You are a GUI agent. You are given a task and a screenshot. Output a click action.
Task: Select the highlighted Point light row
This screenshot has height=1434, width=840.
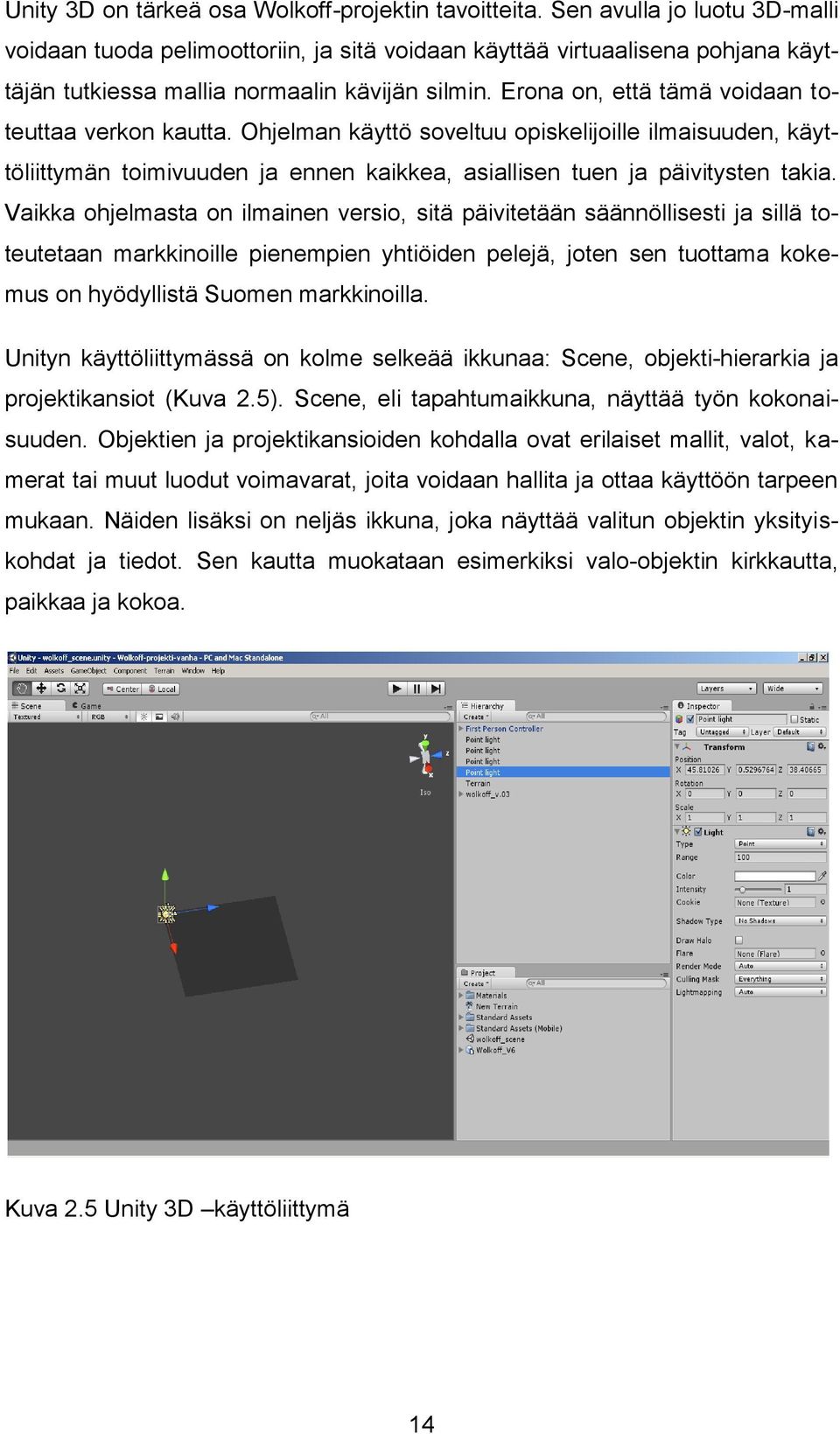pos(563,773)
